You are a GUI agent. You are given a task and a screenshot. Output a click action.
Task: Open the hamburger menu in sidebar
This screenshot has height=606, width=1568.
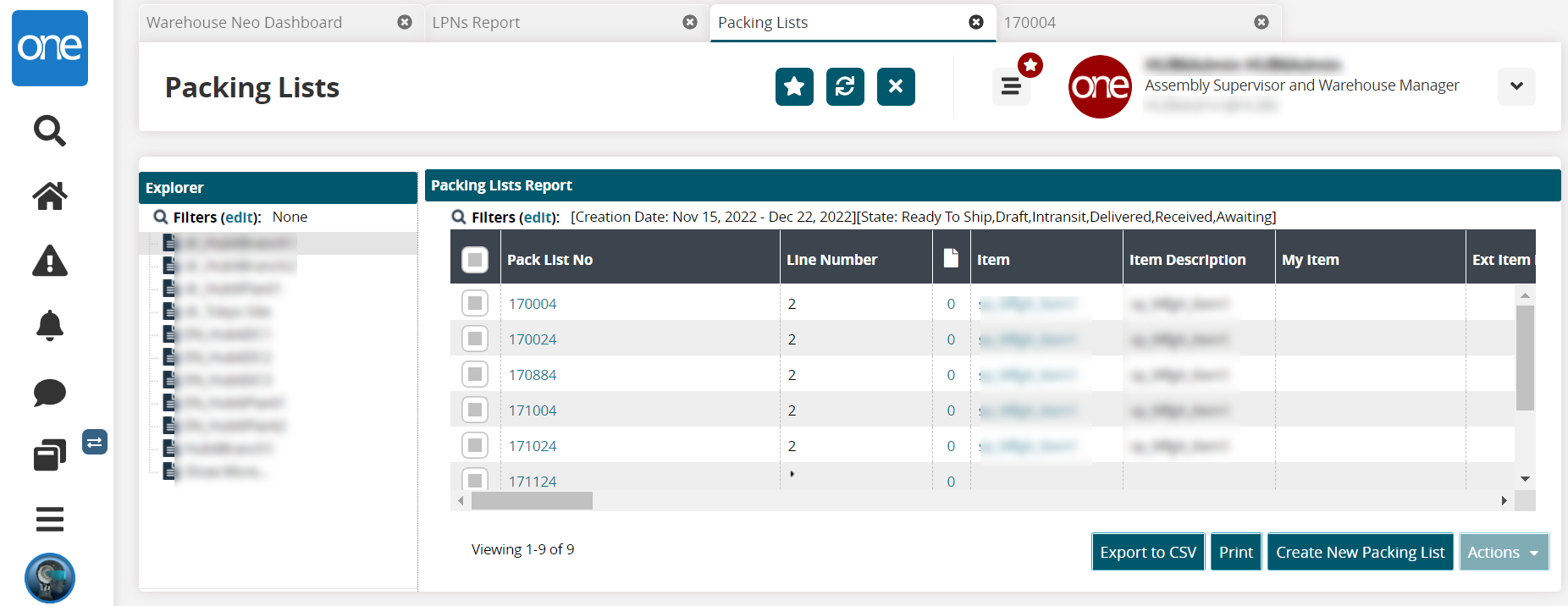(50, 519)
